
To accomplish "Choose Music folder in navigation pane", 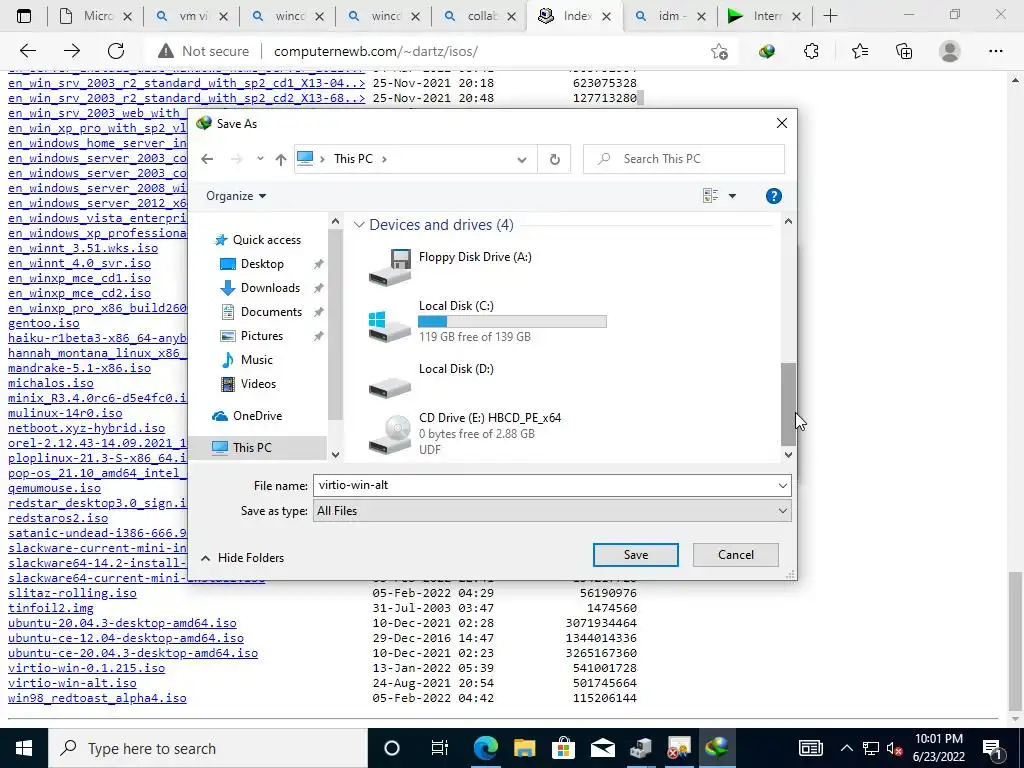I will (256, 360).
